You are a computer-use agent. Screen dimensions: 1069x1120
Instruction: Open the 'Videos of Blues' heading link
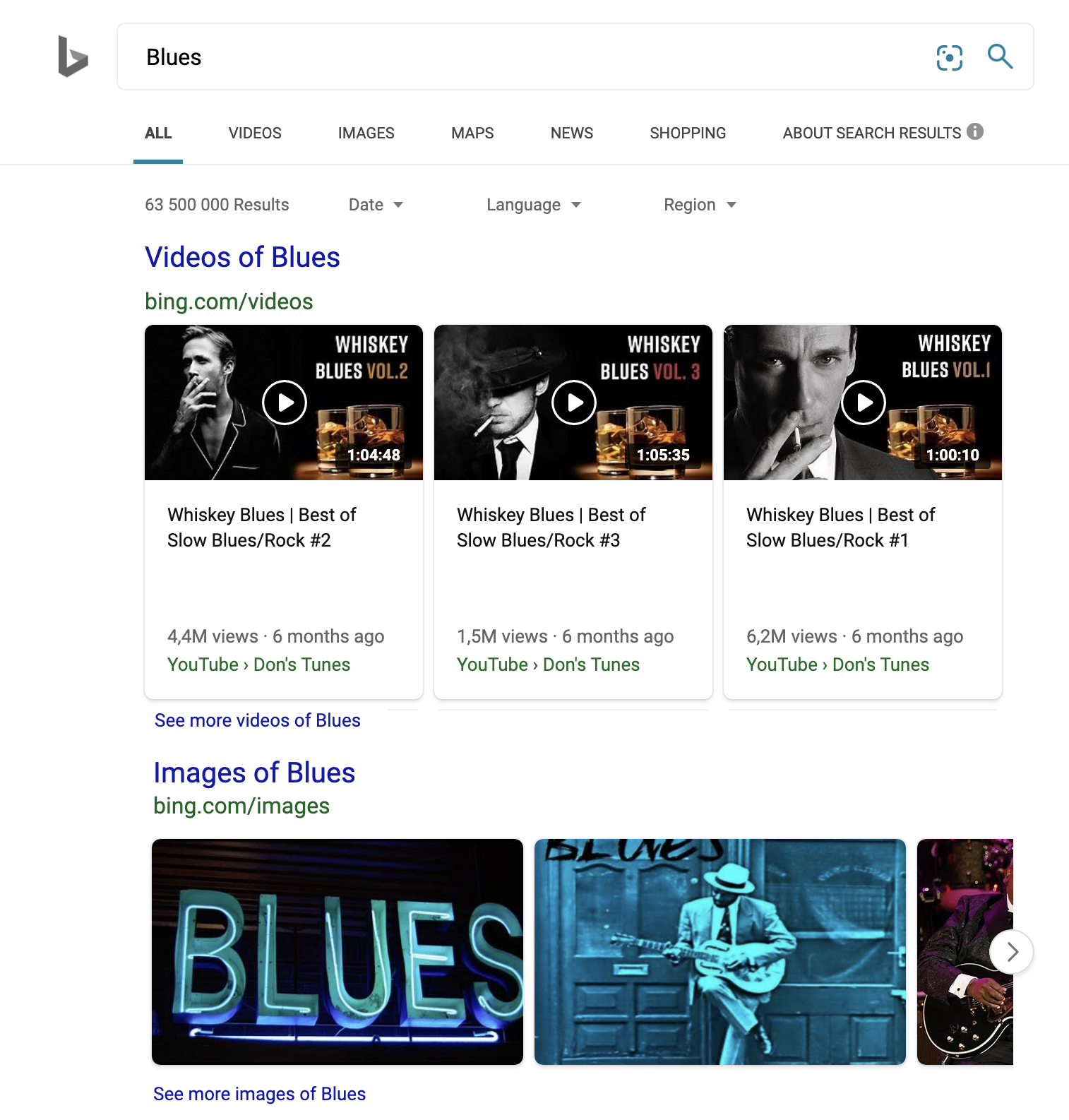[x=242, y=258]
